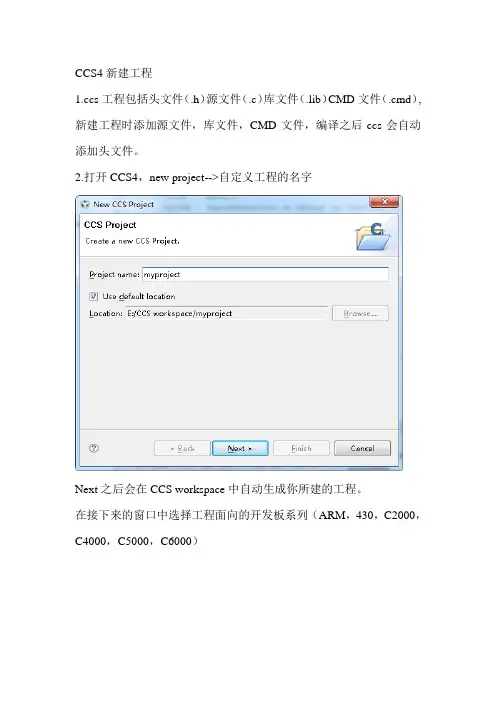The image size is (496, 702).
Task: Click the step 2 打开 CCS4 instruction line
Action: (193, 177)
